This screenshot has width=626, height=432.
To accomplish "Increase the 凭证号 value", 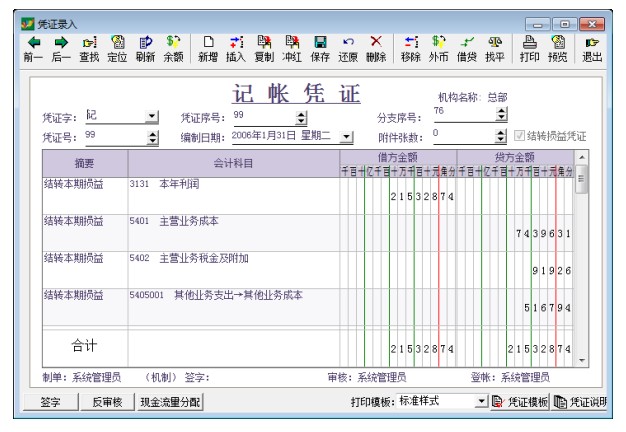I will (x=153, y=135).
